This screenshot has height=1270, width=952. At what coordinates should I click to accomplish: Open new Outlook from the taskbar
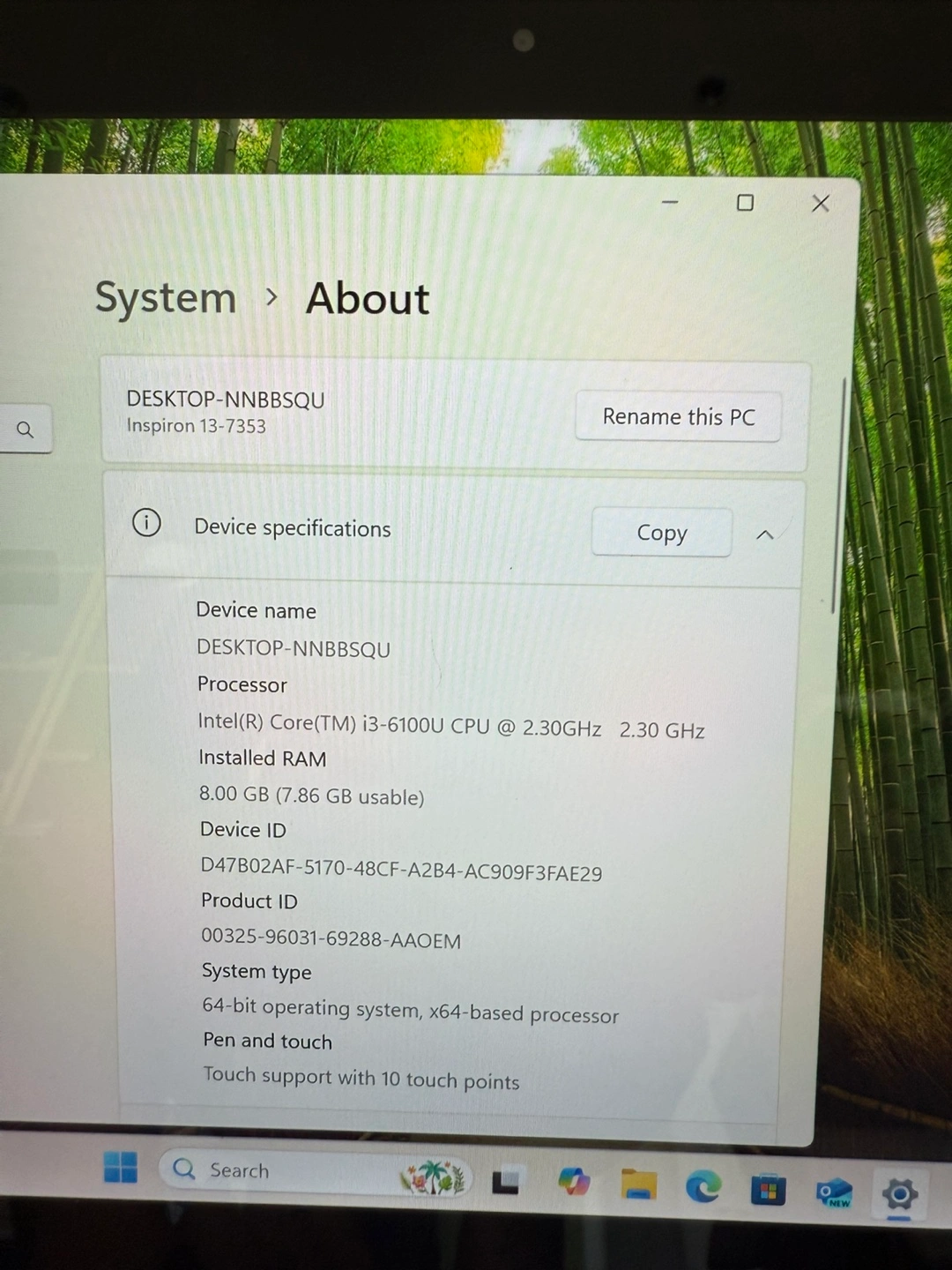tap(834, 1193)
